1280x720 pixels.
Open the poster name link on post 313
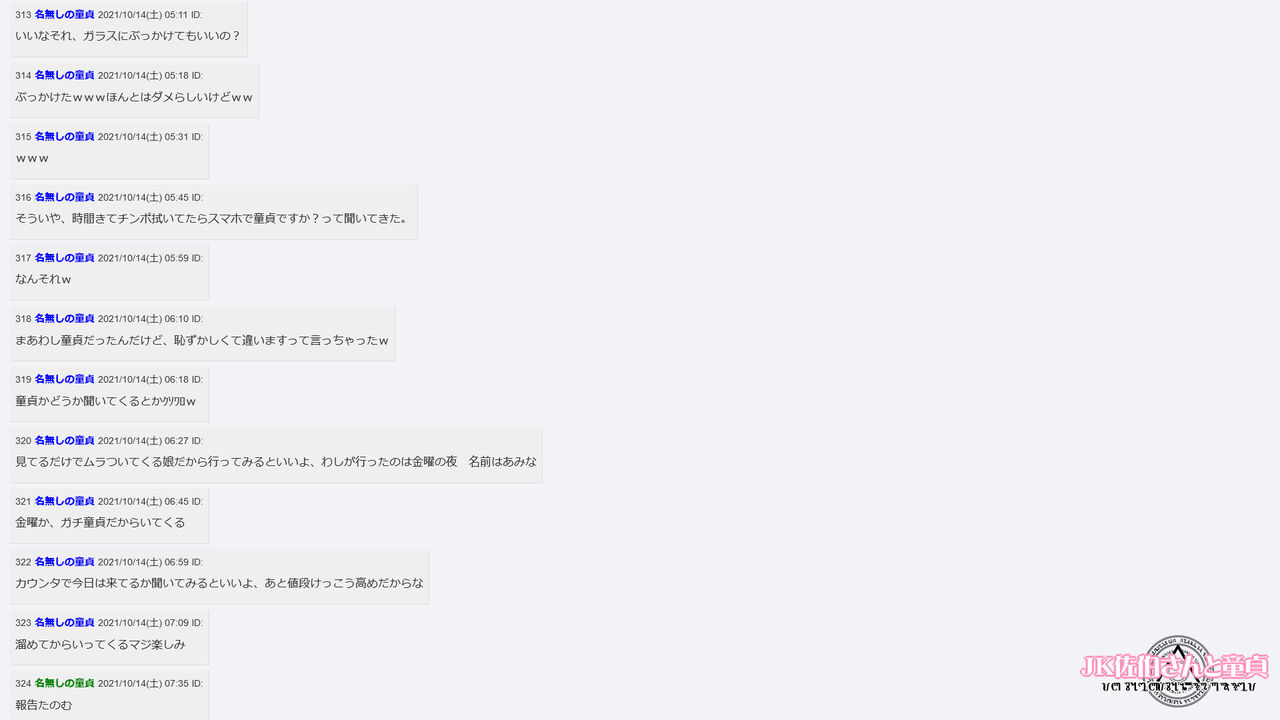[65, 15]
